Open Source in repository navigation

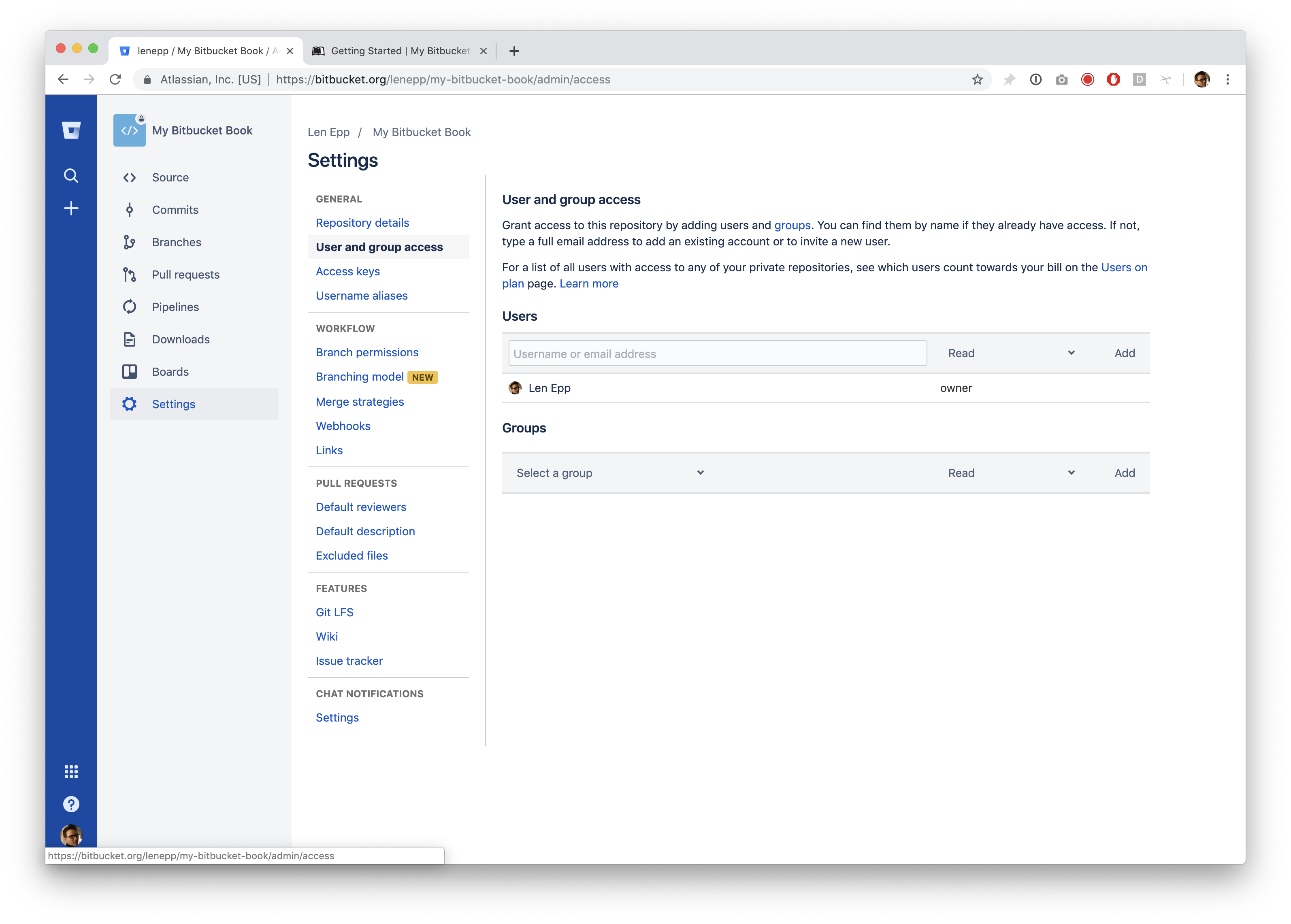(170, 177)
